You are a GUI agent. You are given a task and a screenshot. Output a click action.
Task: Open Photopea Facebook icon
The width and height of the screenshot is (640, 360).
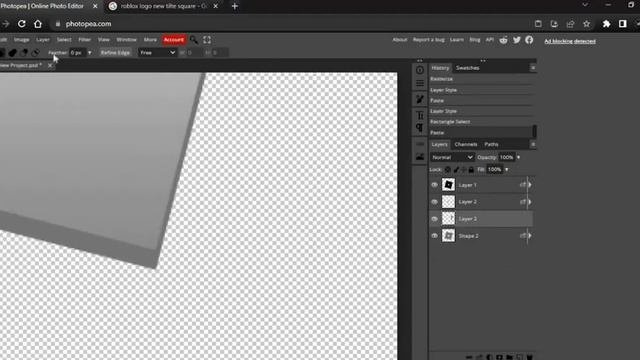pos(529,40)
